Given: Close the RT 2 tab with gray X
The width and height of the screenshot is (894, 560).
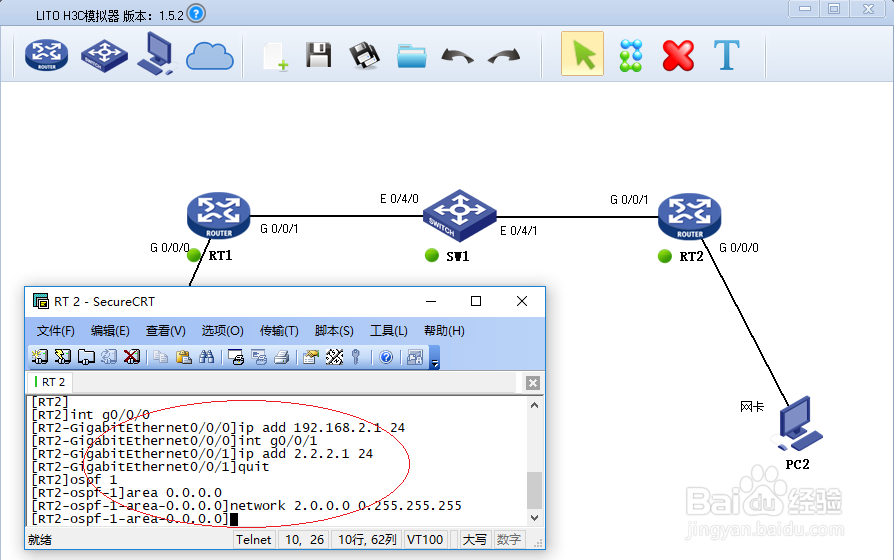Looking at the screenshot, I should pyautogui.click(x=533, y=383).
